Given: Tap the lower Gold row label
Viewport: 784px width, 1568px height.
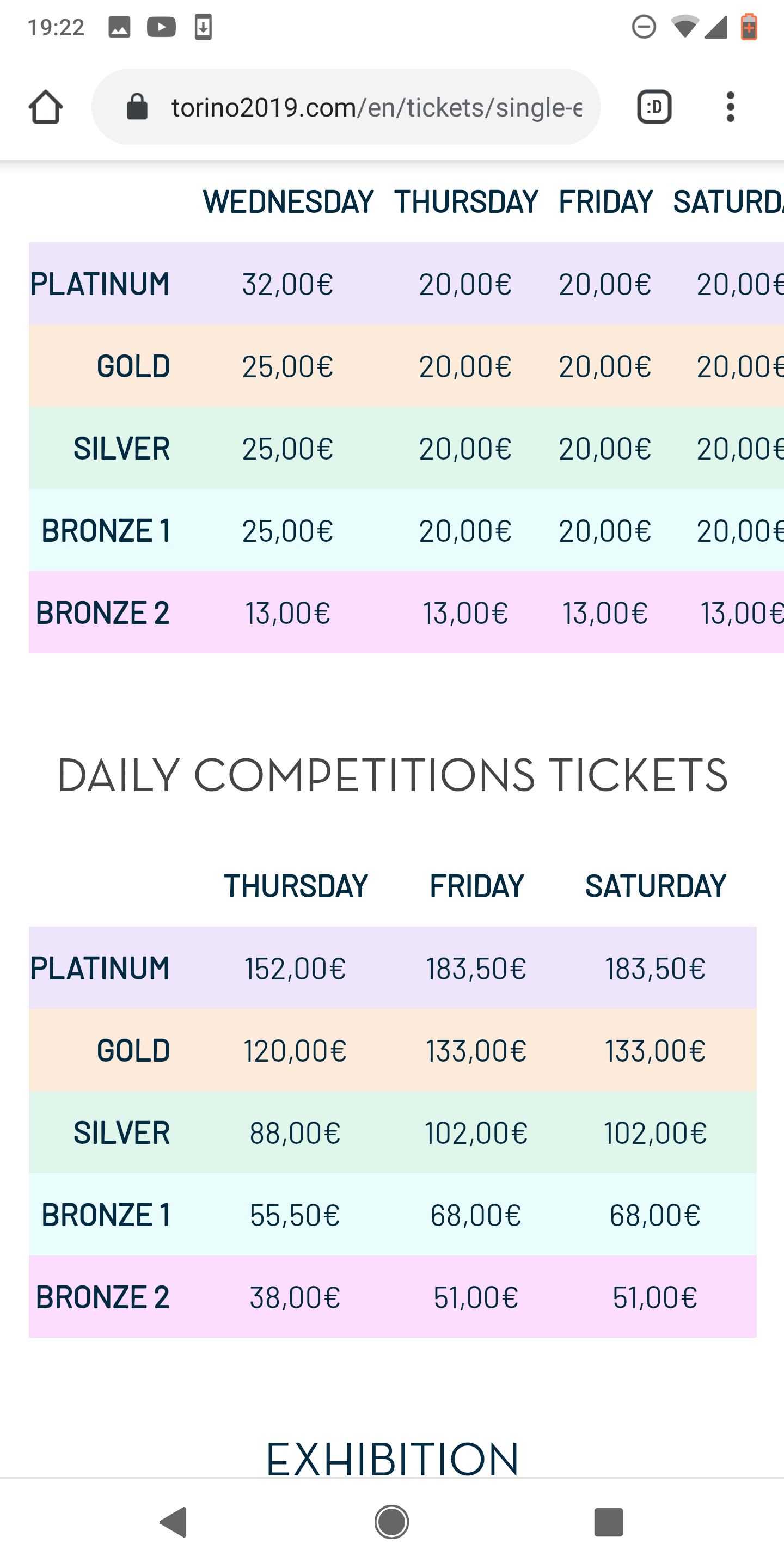Looking at the screenshot, I should pyautogui.click(x=133, y=1051).
